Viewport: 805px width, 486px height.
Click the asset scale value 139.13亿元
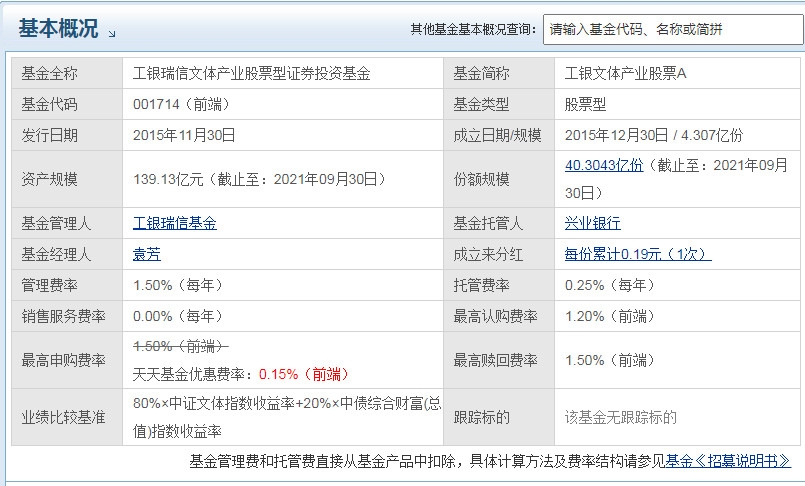169,179
